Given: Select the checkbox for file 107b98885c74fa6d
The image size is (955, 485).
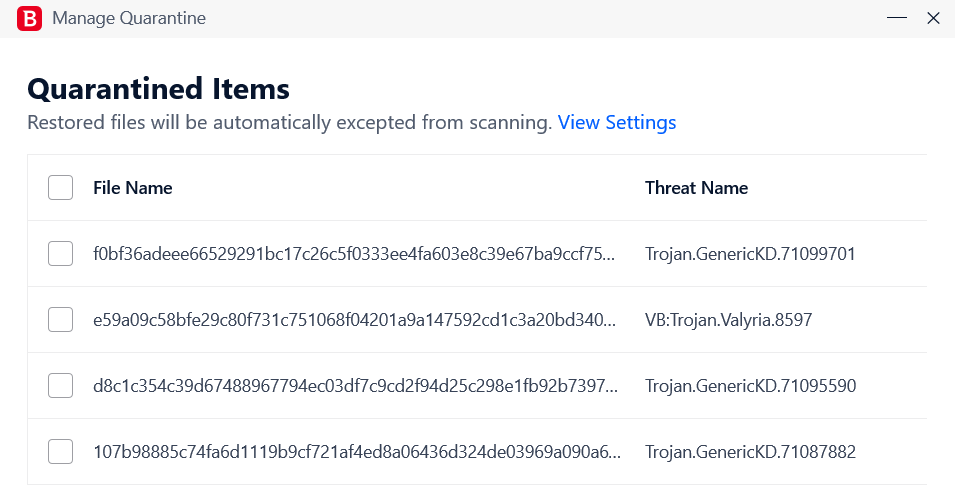Looking at the screenshot, I should pyautogui.click(x=60, y=451).
